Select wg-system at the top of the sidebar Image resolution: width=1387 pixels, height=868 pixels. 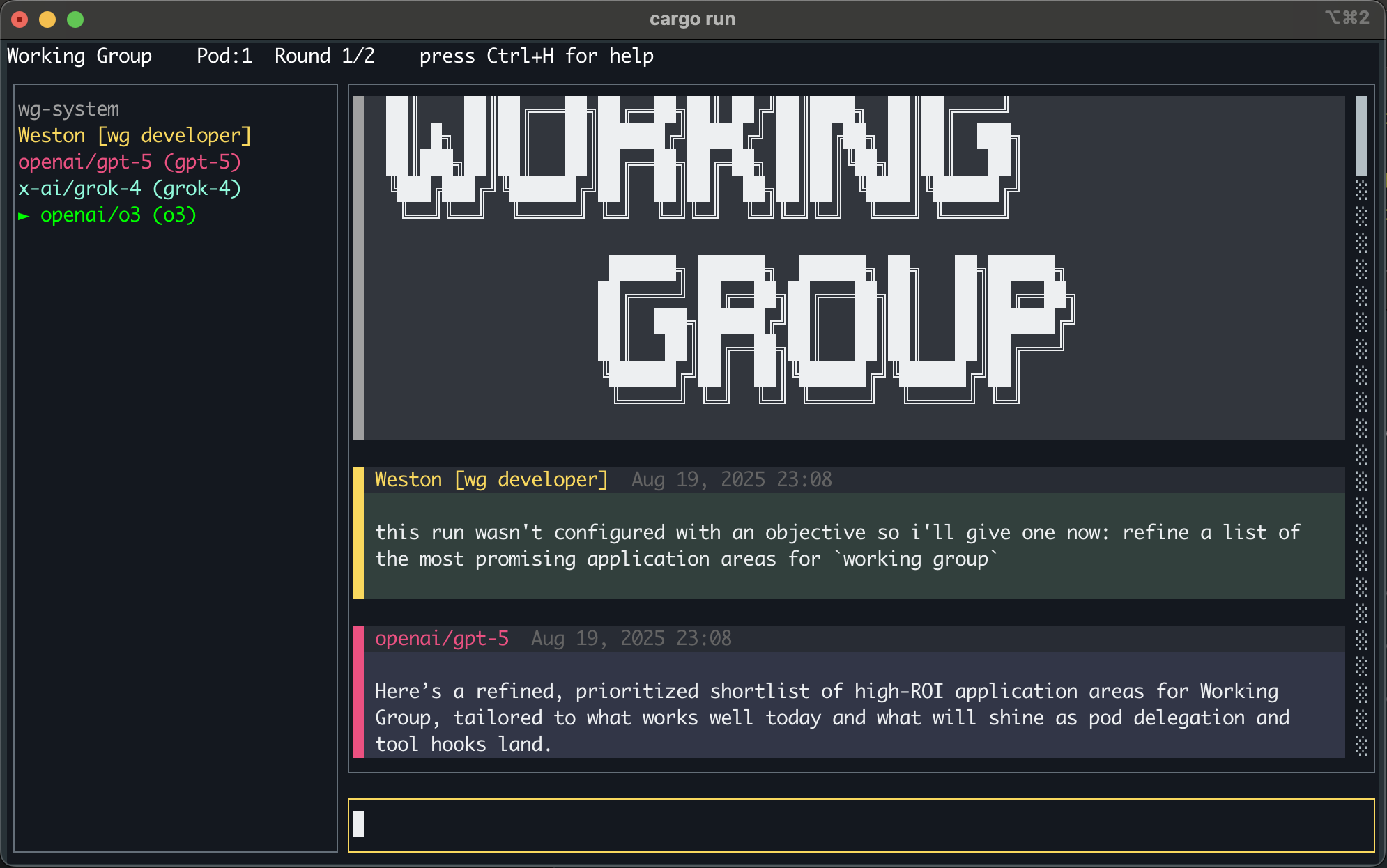pyautogui.click(x=69, y=109)
